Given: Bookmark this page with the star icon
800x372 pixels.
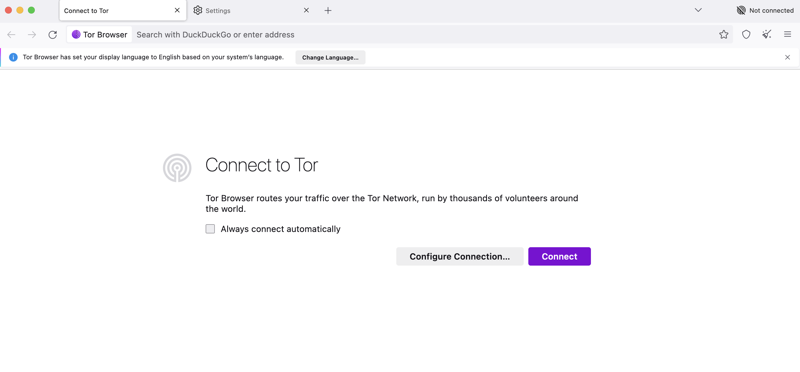Looking at the screenshot, I should pos(723,35).
